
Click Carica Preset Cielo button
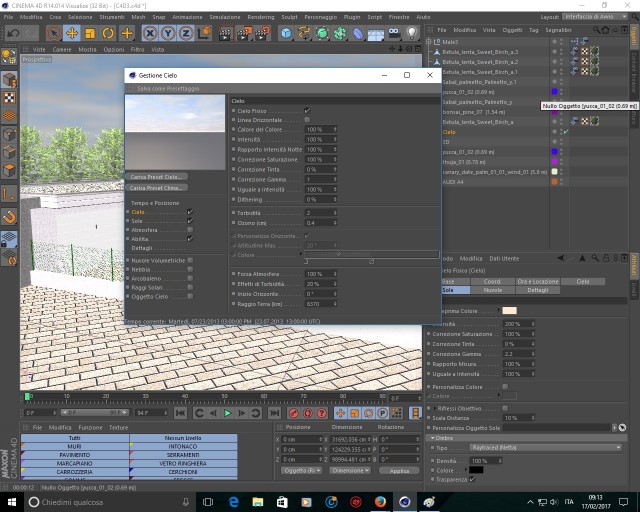(x=157, y=177)
